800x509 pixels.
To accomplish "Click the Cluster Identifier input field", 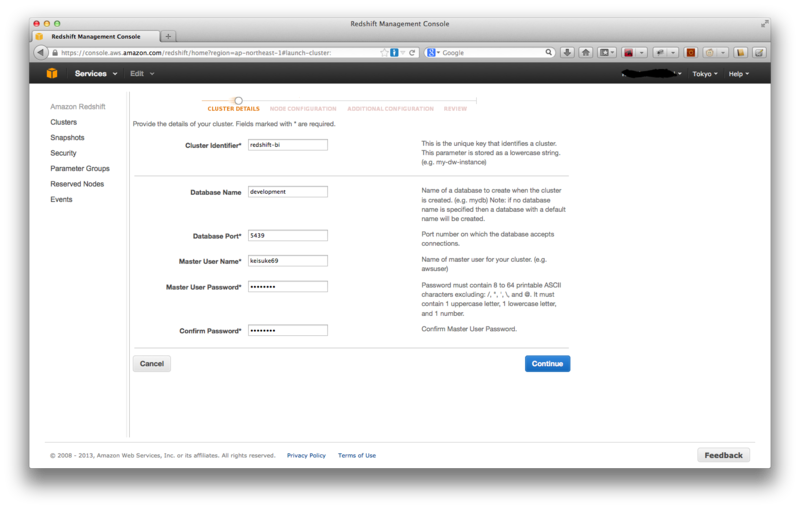I will (288, 145).
